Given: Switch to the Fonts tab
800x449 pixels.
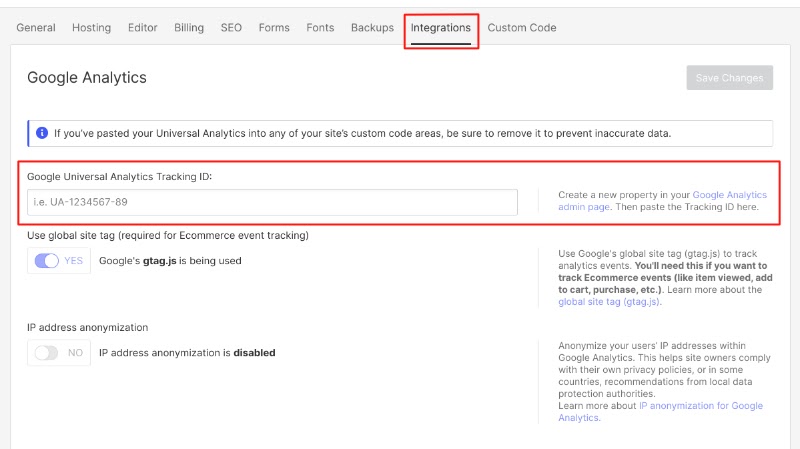Looking at the screenshot, I should (320, 28).
